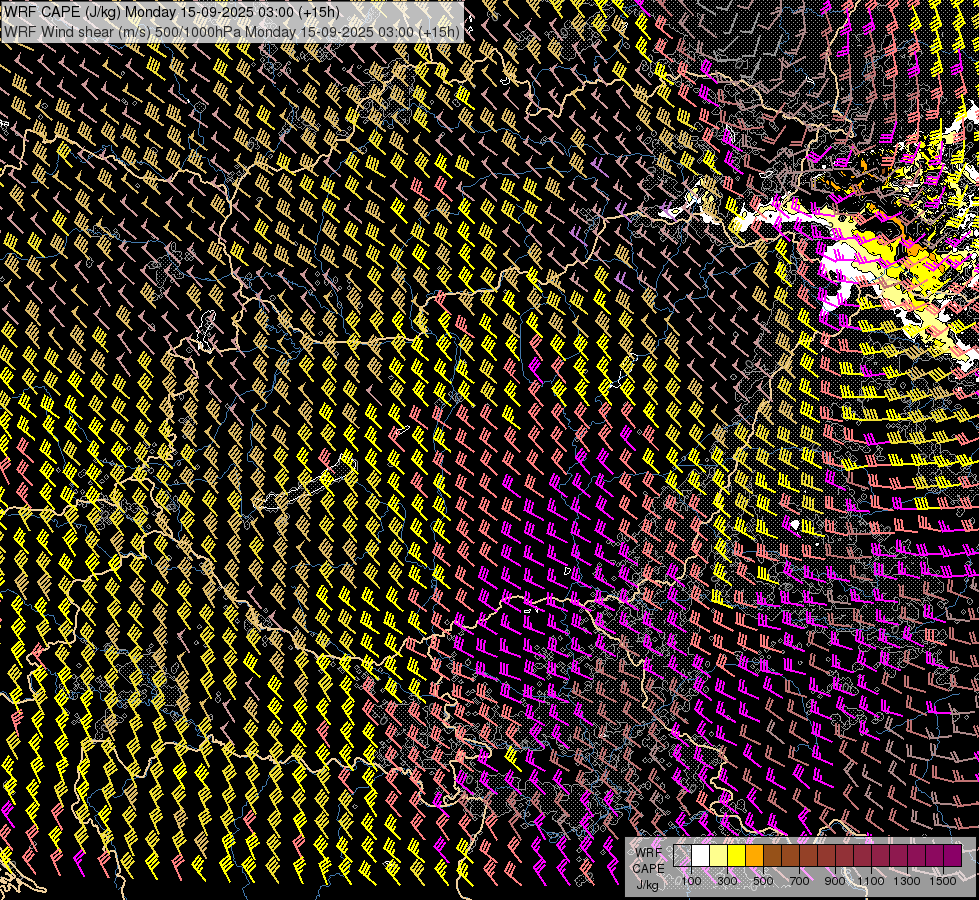Screen dimensions: 979x900
Task: Click the J/kg unit label in legend
Action: click(x=648, y=885)
